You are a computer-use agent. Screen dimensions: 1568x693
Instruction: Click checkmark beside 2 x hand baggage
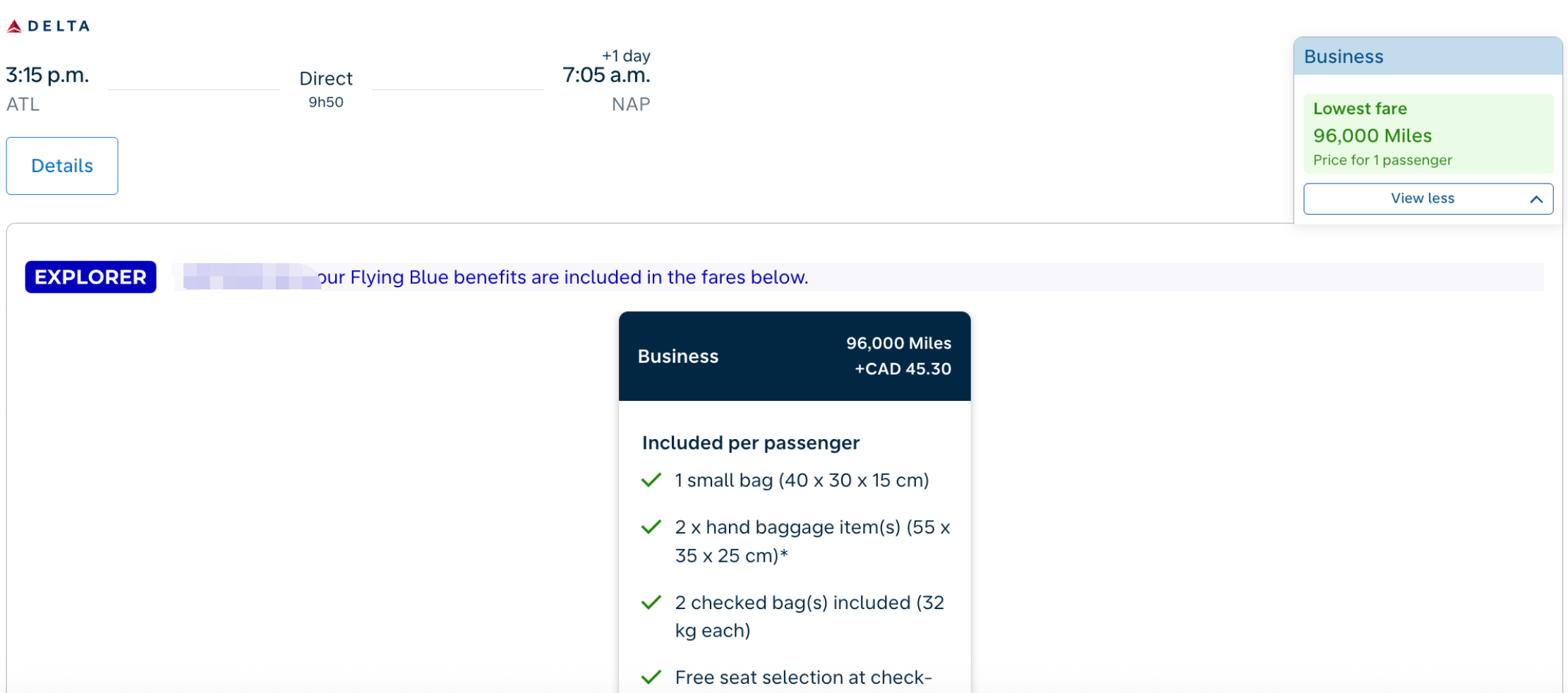pyautogui.click(x=651, y=527)
